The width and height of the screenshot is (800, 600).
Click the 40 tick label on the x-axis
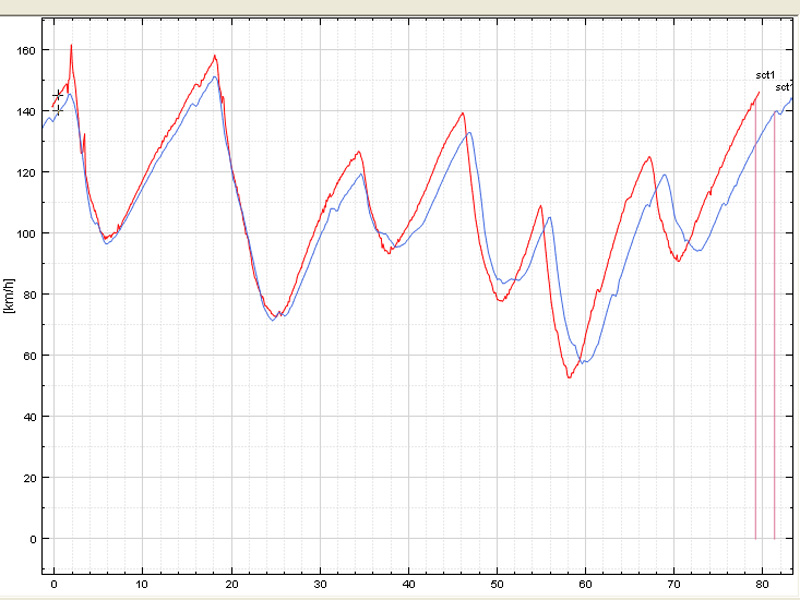pos(408,584)
